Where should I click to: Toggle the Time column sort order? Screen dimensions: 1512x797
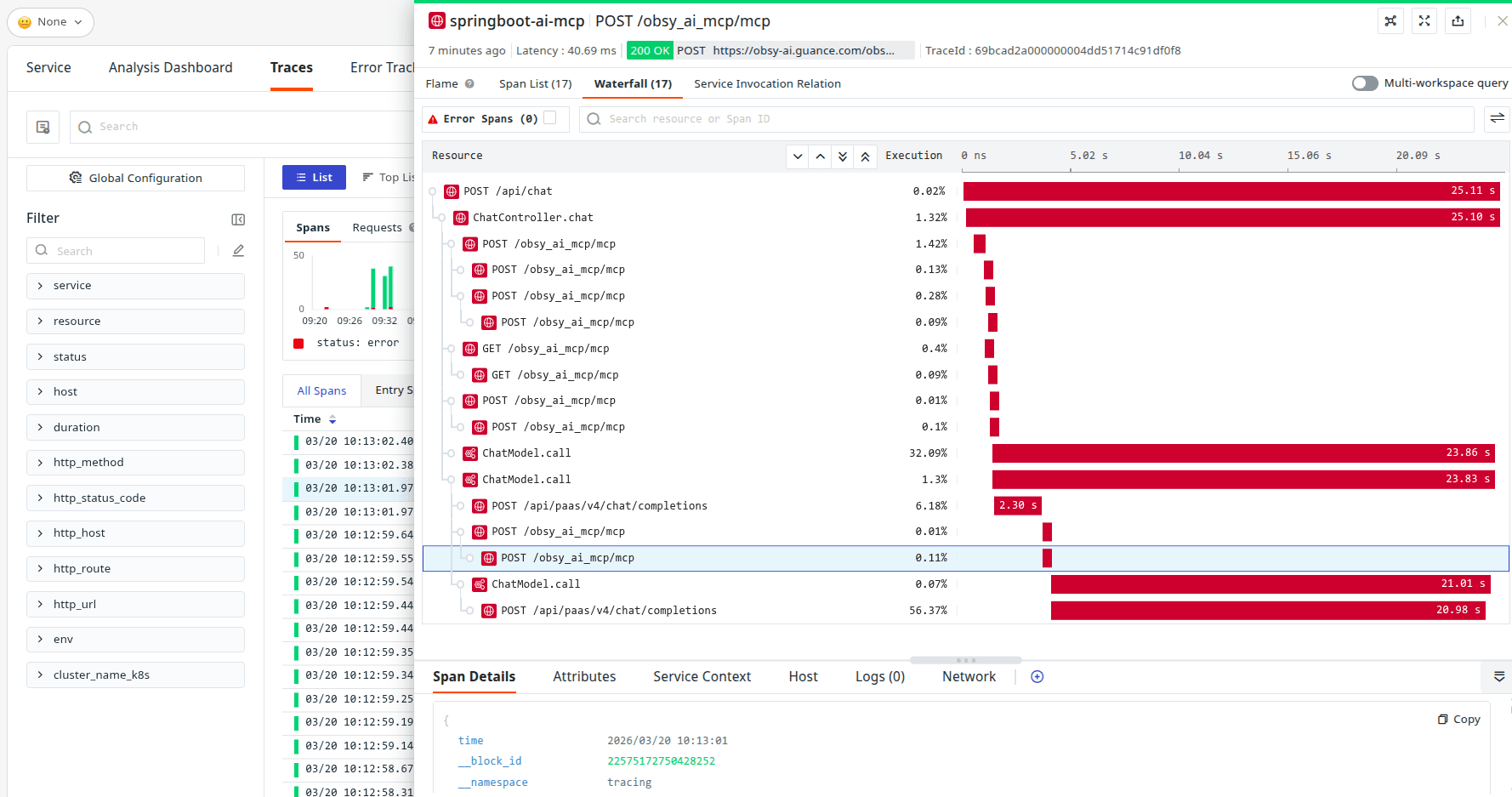333,419
